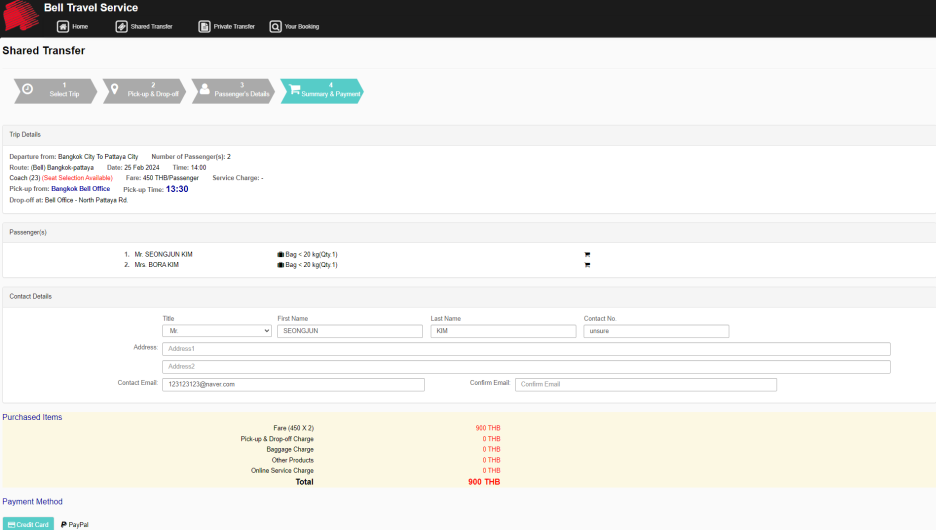Click the Contact No. input field
Image resolution: width=936 pixels, height=530 pixels.
coord(656,331)
